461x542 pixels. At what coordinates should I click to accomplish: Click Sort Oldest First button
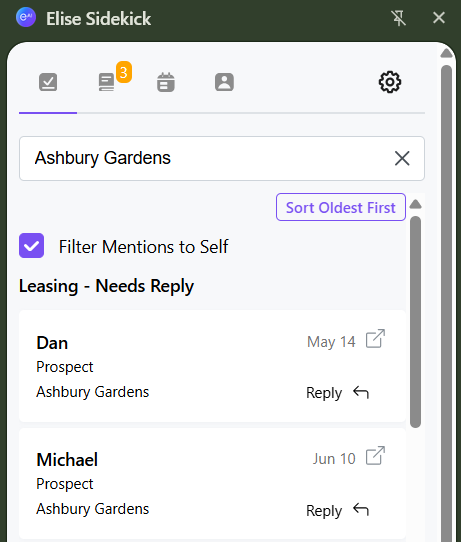341,207
